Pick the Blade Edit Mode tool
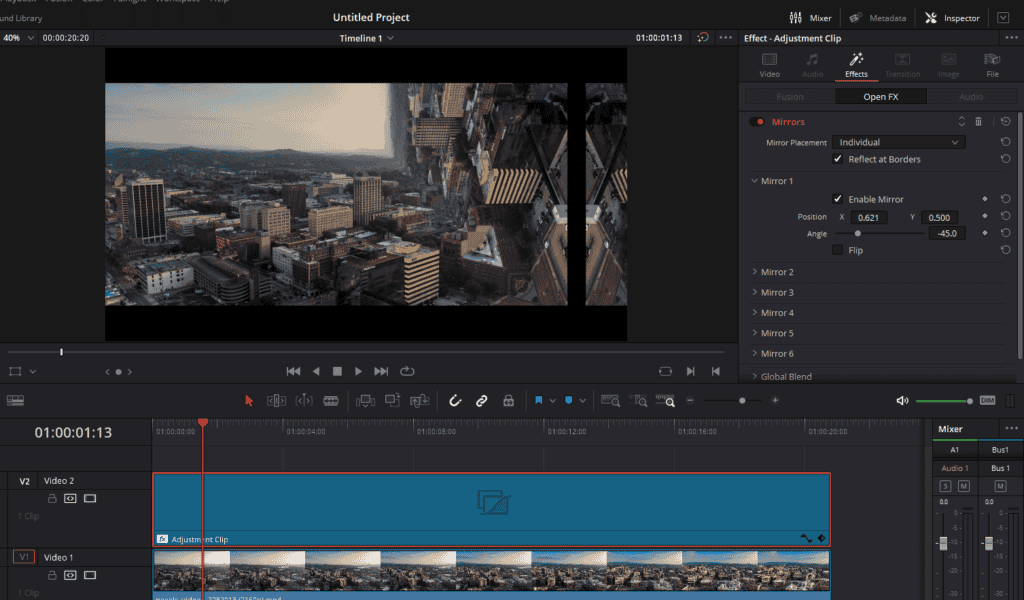Screen dimensions: 1024x600 pyautogui.click(x=331, y=400)
